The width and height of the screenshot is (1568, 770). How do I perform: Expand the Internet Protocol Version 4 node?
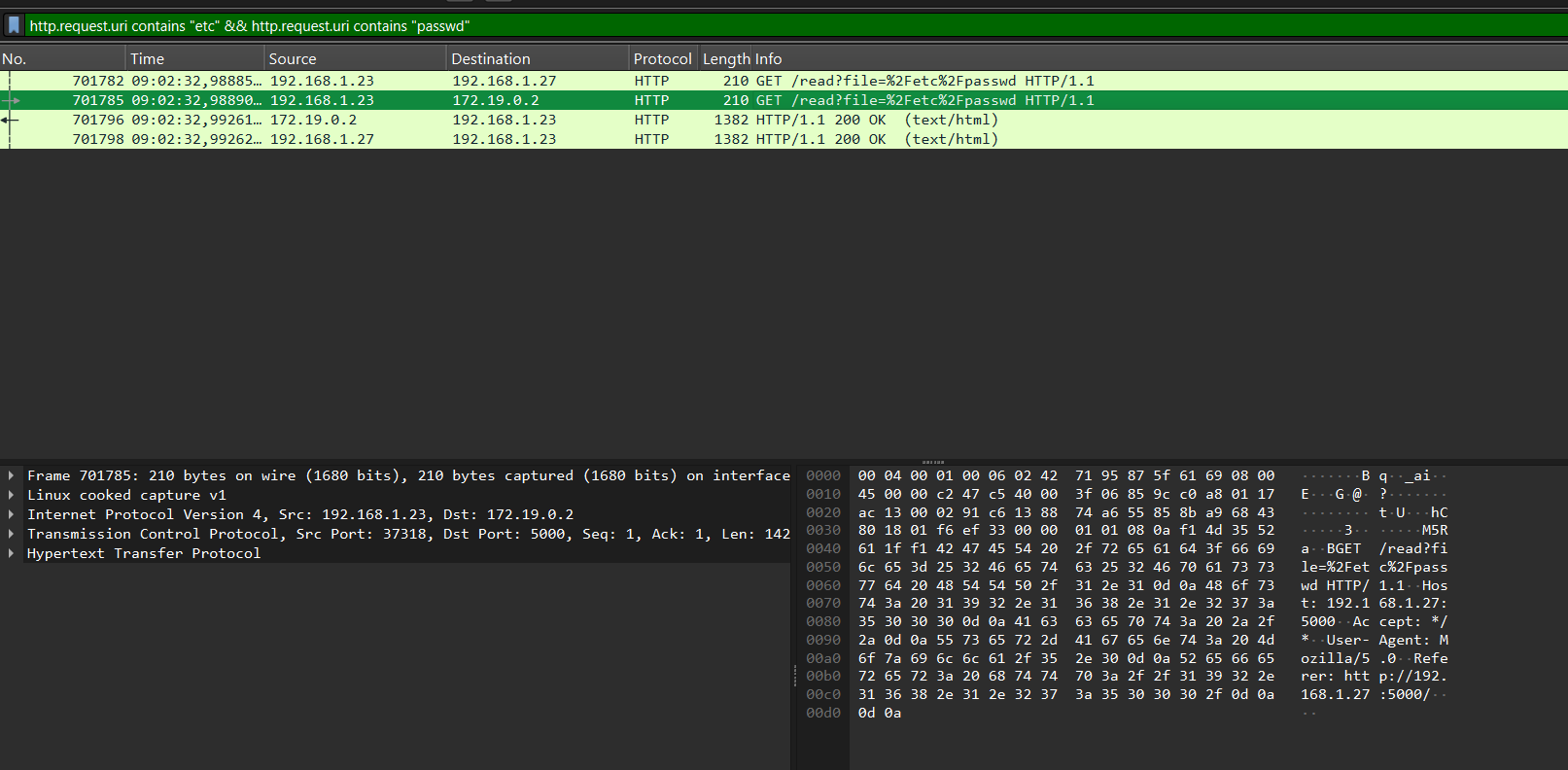tap(11, 514)
